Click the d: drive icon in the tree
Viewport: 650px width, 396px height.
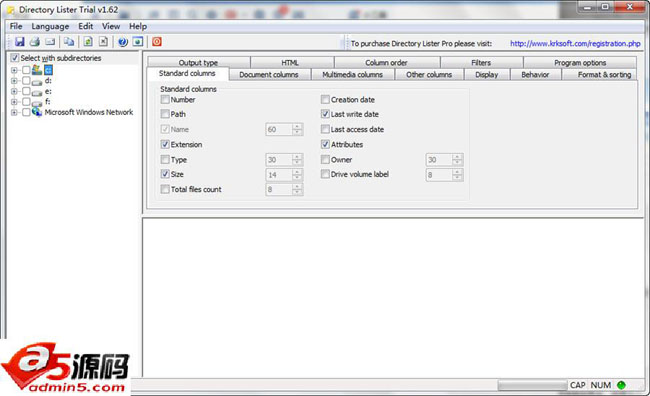coord(37,81)
